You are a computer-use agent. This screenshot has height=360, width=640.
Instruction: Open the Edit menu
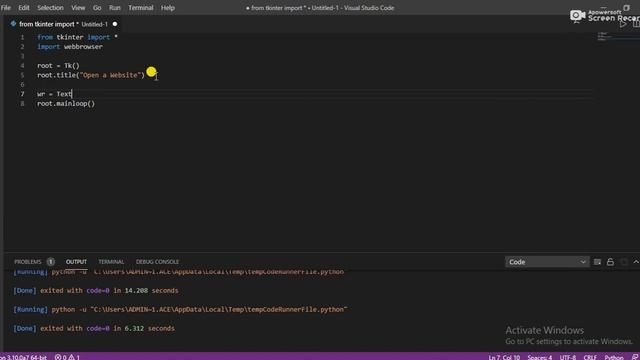[x=24, y=8]
